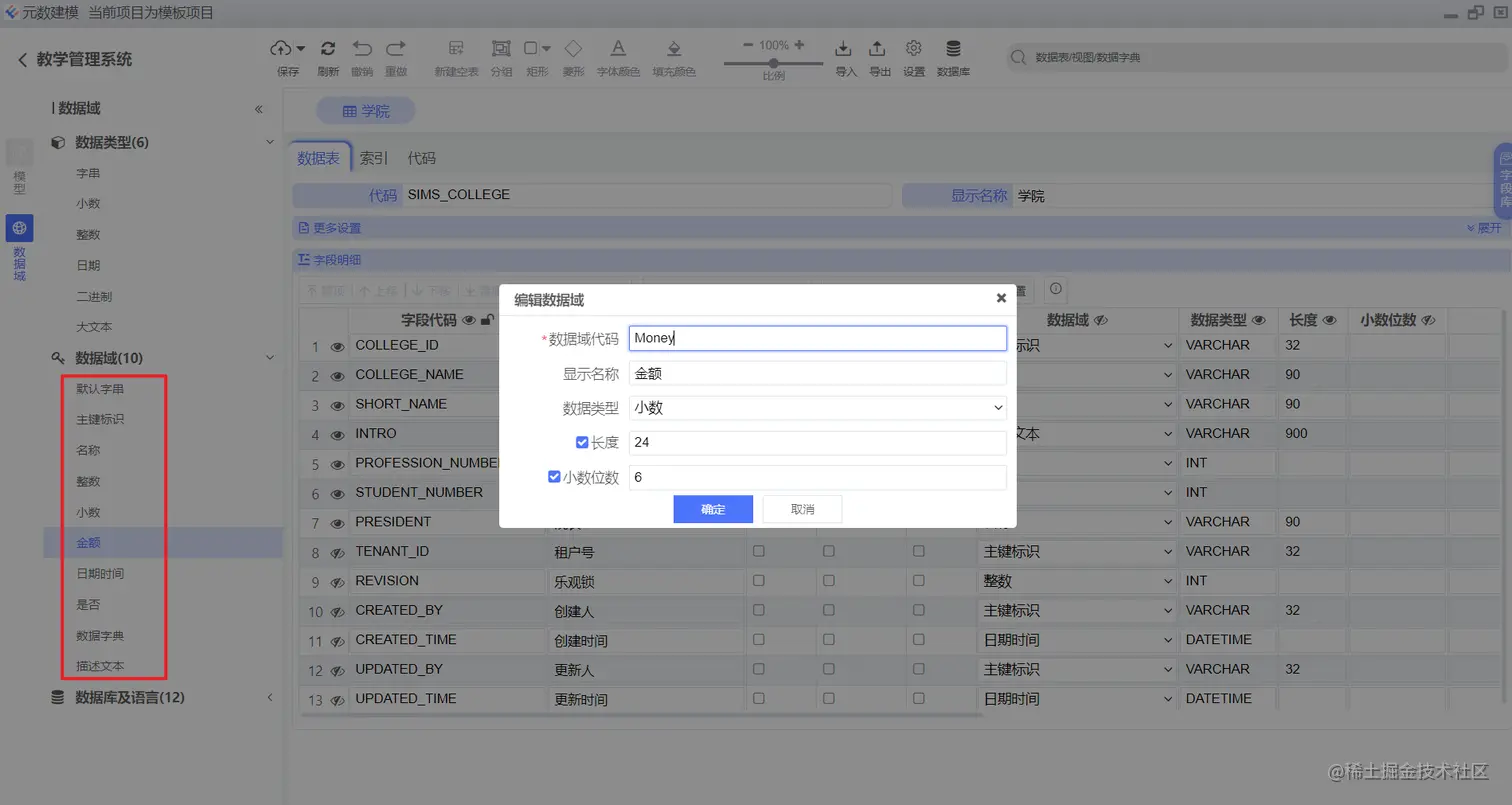
Task: Click the 撤销 undo arrow icon
Action: (362, 48)
